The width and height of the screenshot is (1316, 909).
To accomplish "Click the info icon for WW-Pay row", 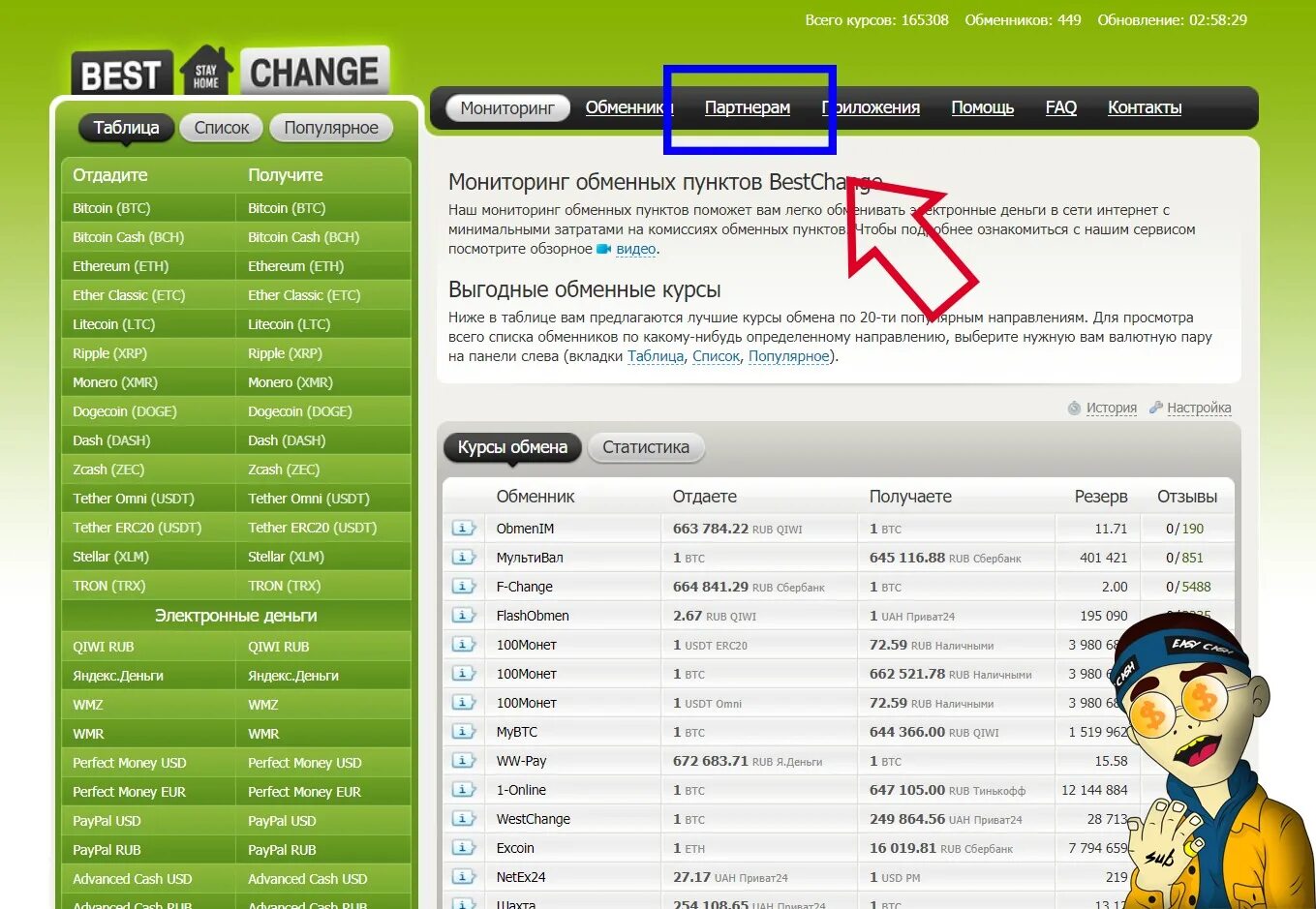I will tap(464, 760).
